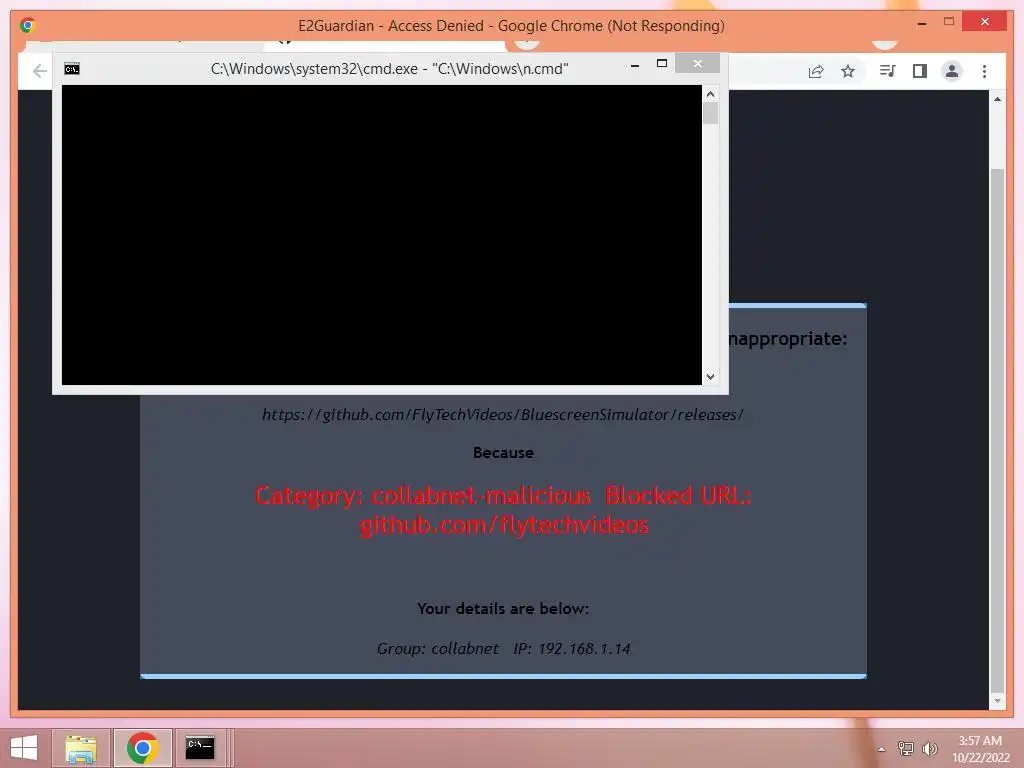Switch to Chrome on the taskbar
The width and height of the screenshot is (1024, 768).
tap(143, 748)
